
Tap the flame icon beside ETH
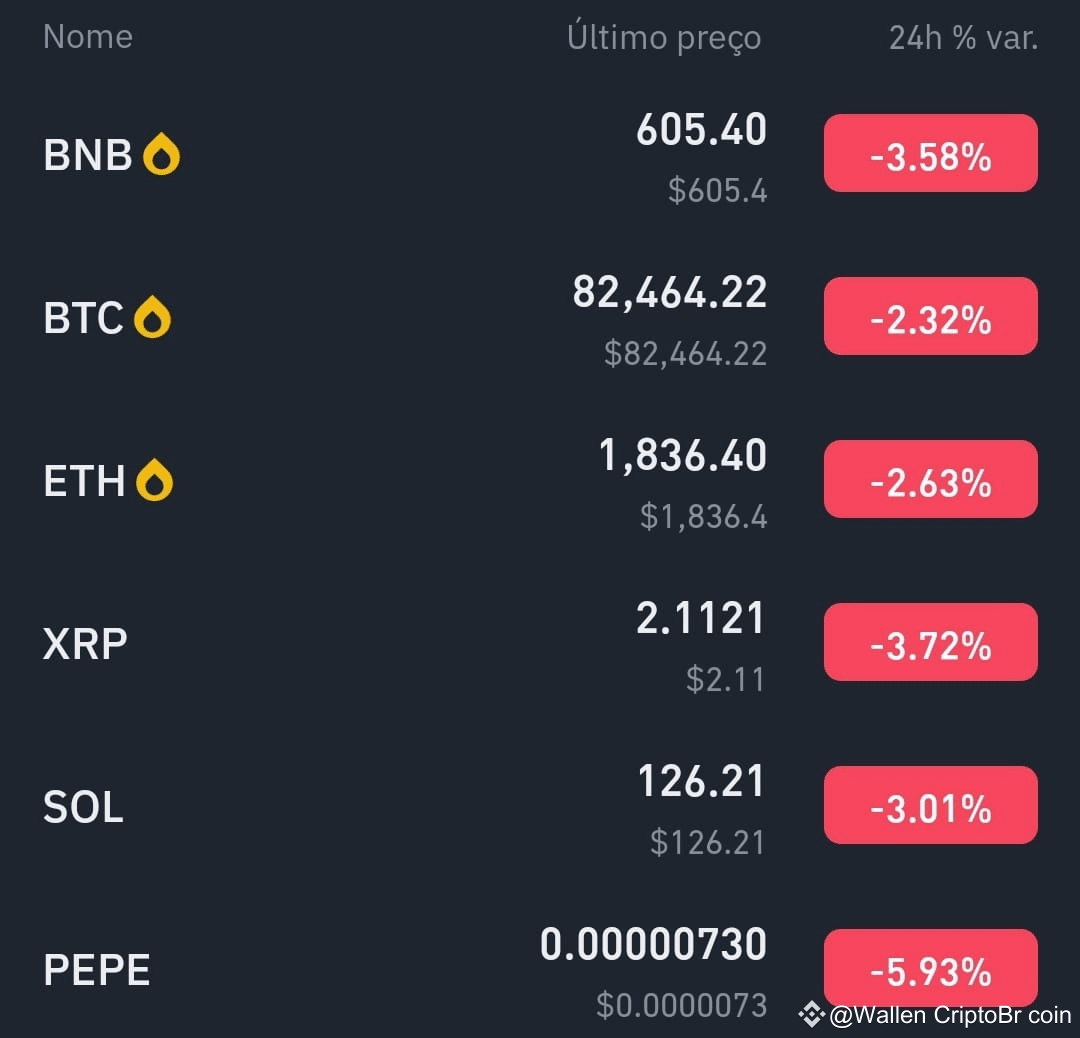[x=154, y=480]
